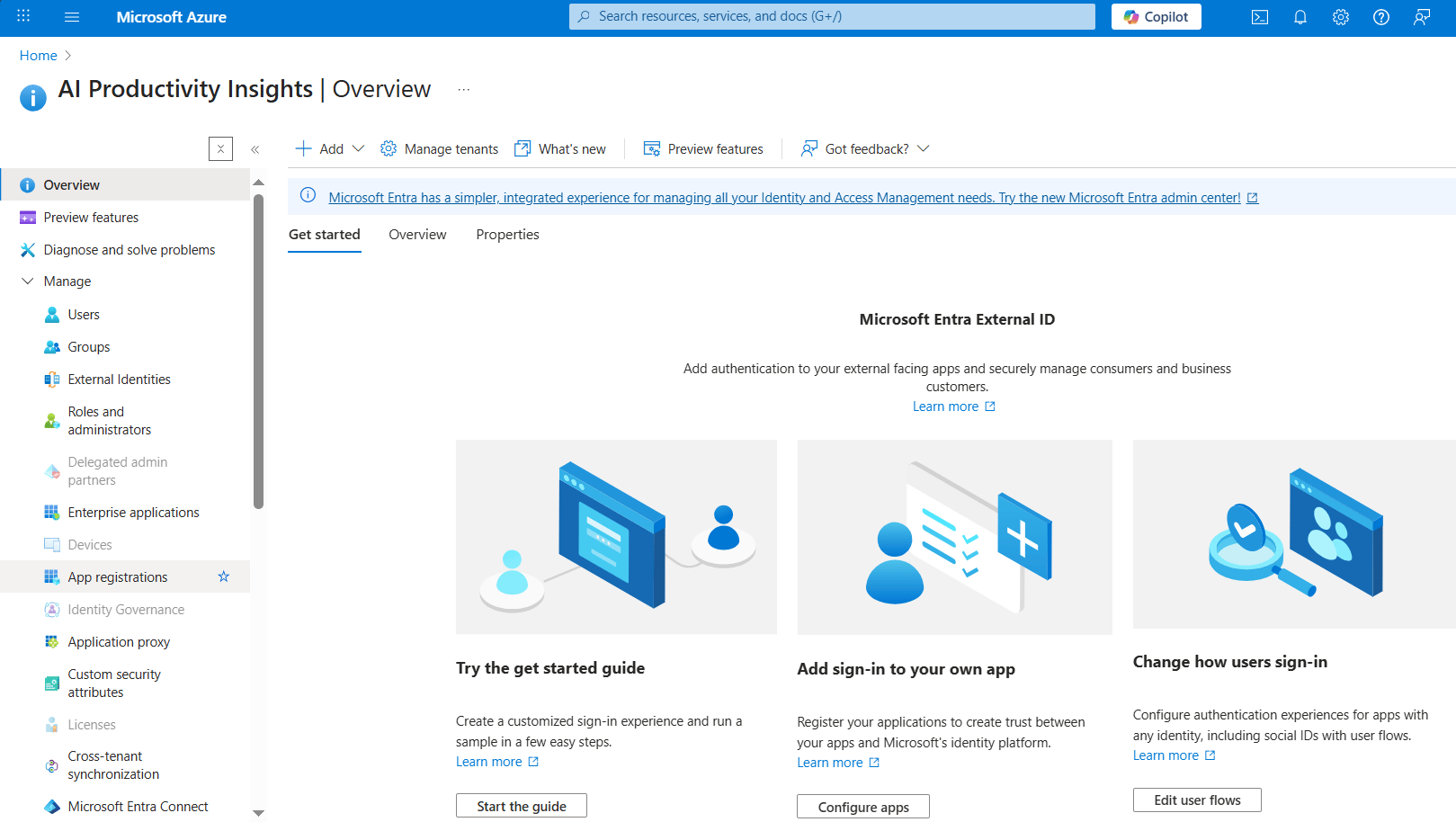The image size is (1456, 822).
Task: Expand the Got feedback? dropdown
Action: [x=865, y=149]
